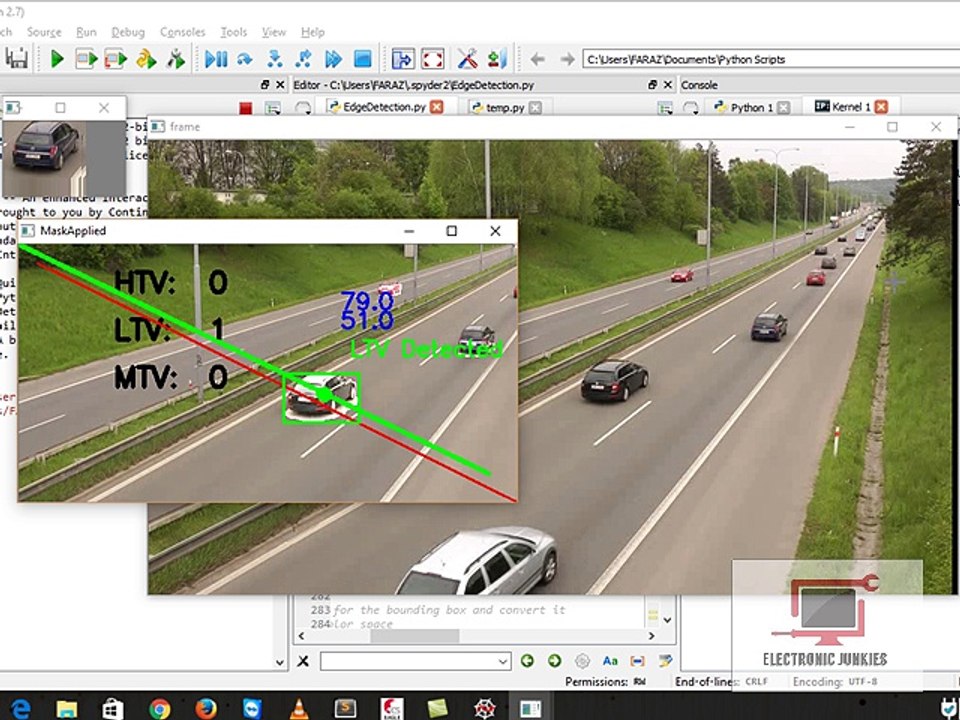Open the Tools menu
Image resolution: width=960 pixels, height=720 pixels.
(x=233, y=32)
